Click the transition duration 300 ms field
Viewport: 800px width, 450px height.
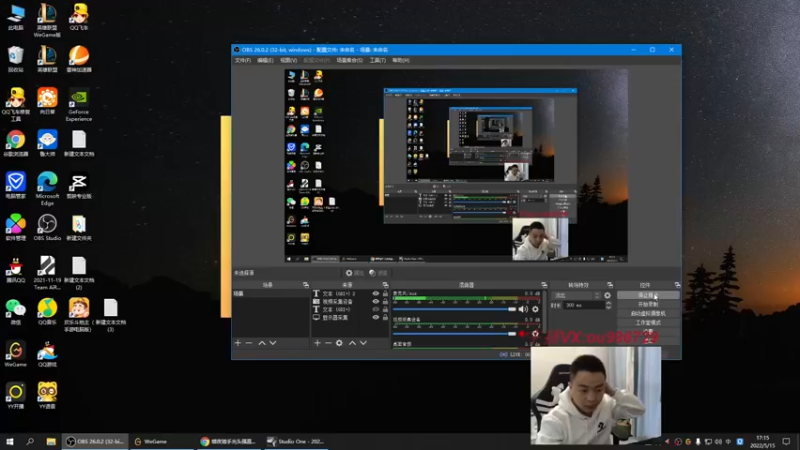coord(583,305)
